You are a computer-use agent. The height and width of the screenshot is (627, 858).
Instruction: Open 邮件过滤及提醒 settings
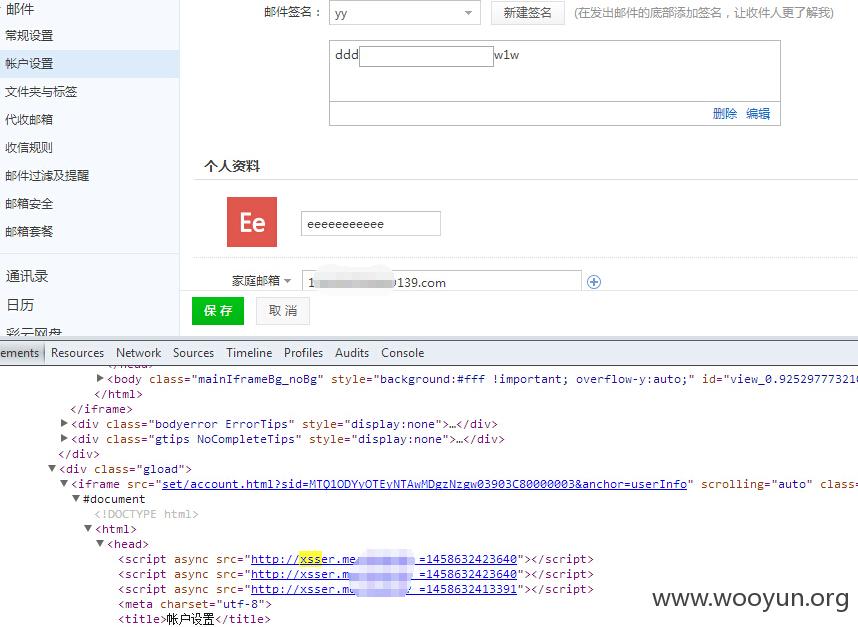coord(47,176)
